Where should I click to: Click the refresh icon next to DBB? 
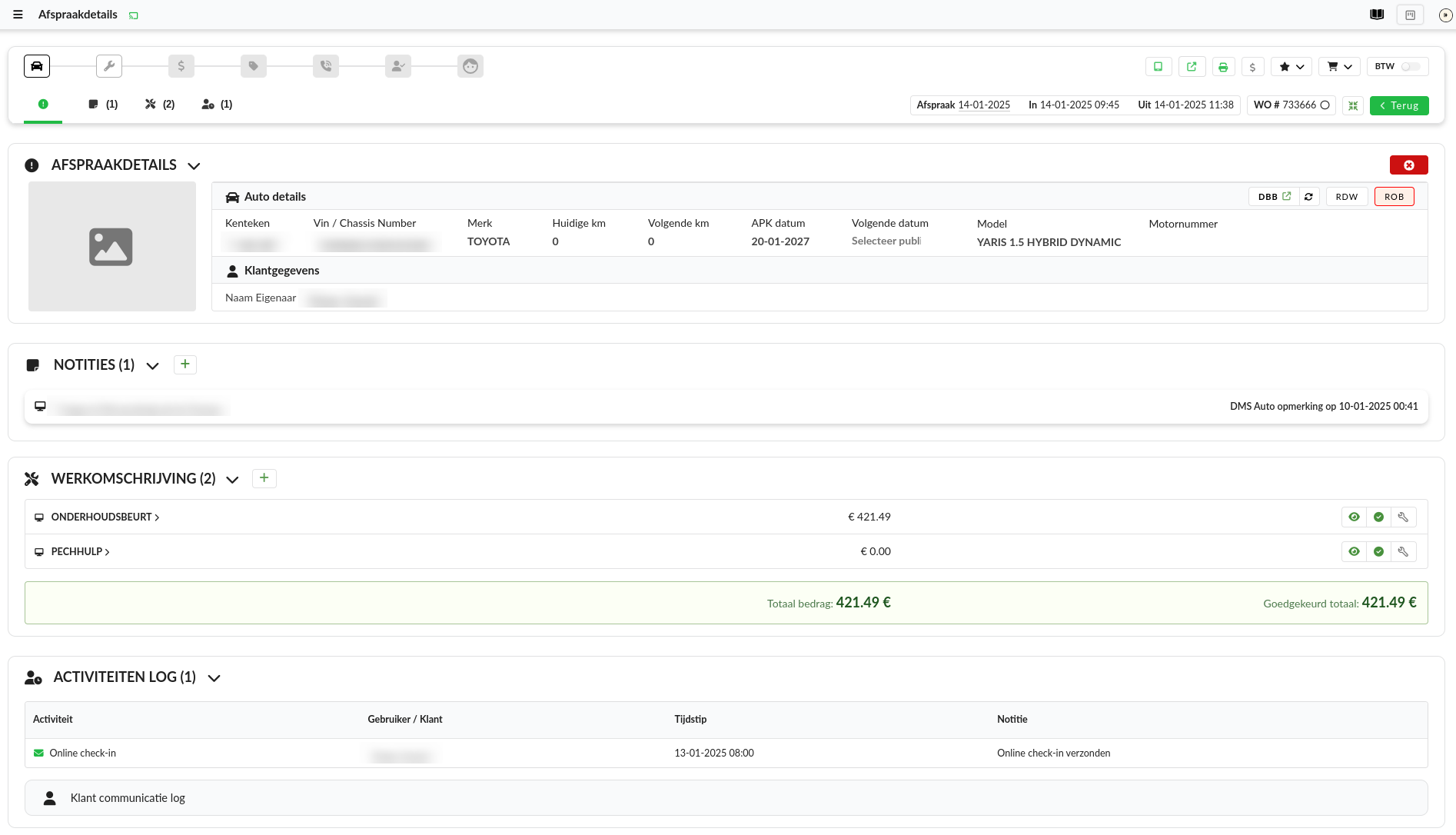coord(1308,197)
